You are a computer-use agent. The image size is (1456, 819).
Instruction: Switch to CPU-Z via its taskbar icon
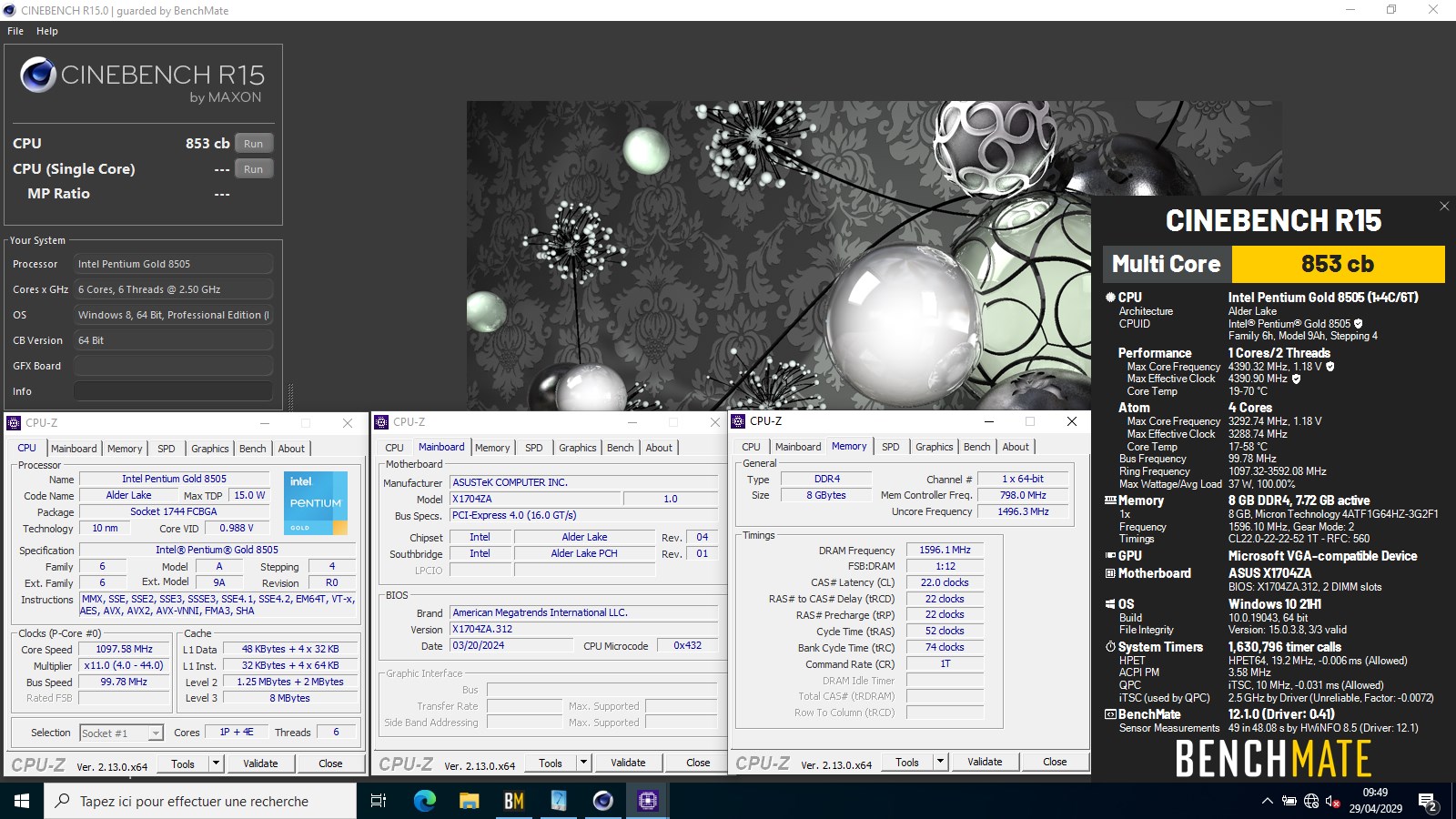click(647, 801)
